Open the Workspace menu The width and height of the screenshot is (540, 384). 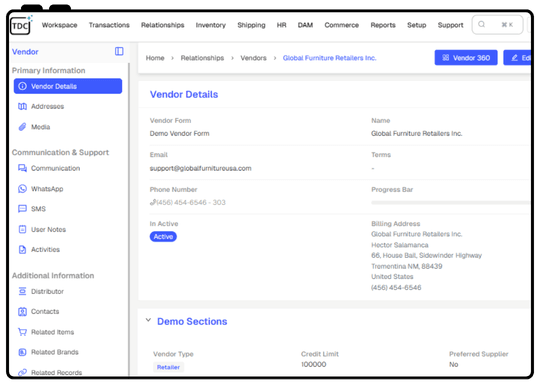[60, 25]
